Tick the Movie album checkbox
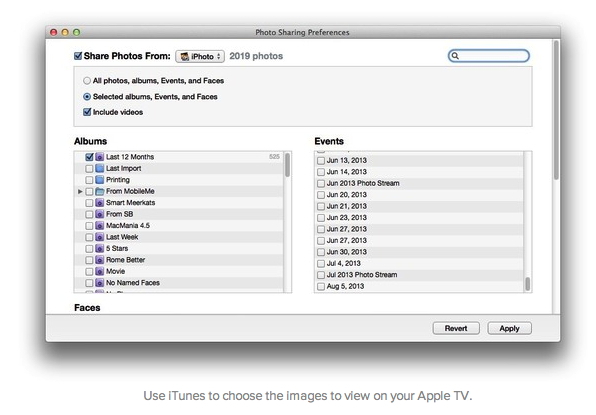This screenshot has height=415, width=596. coord(89,271)
